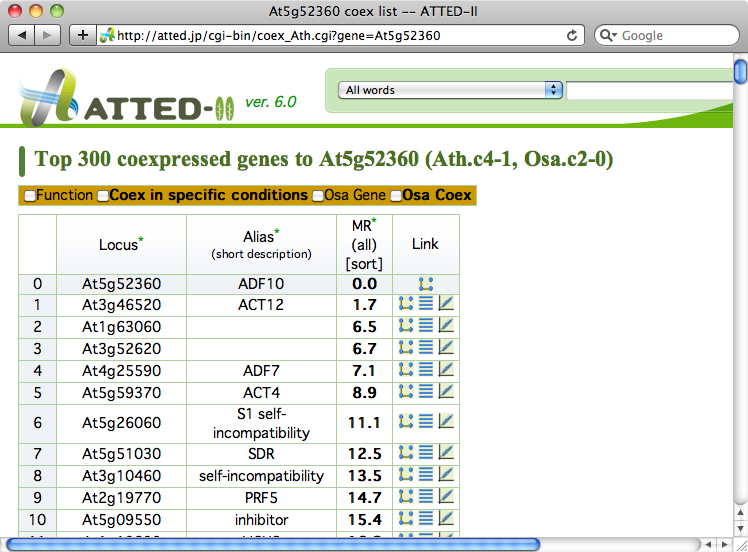This screenshot has height=552, width=748.
Task: Open list icon in SDR row
Action: pos(426,453)
